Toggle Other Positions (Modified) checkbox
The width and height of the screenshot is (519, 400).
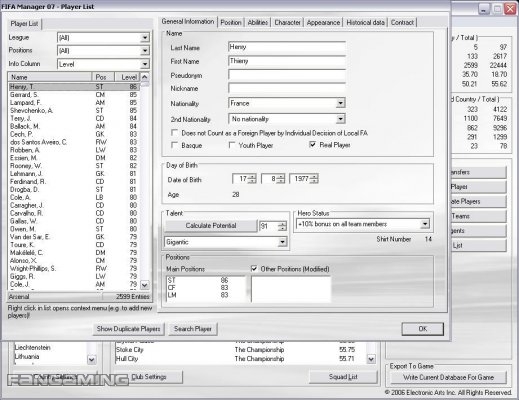[x=254, y=269]
